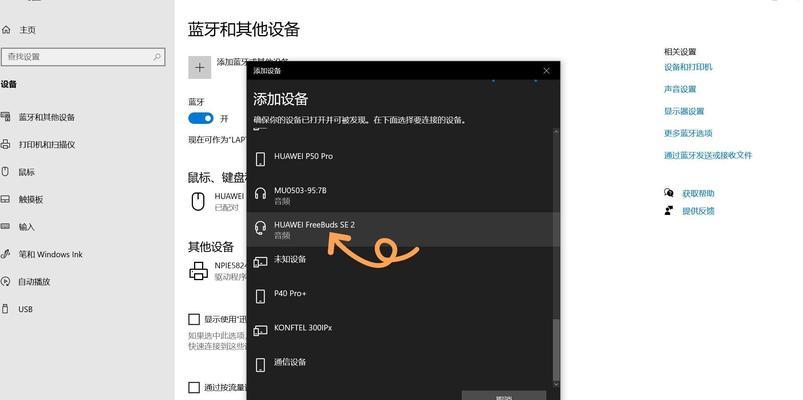This screenshot has width=803, height=400.
Task: Select the 打印机和扫描仪 sidebar icon
Action: pyautogui.click(x=6, y=144)
